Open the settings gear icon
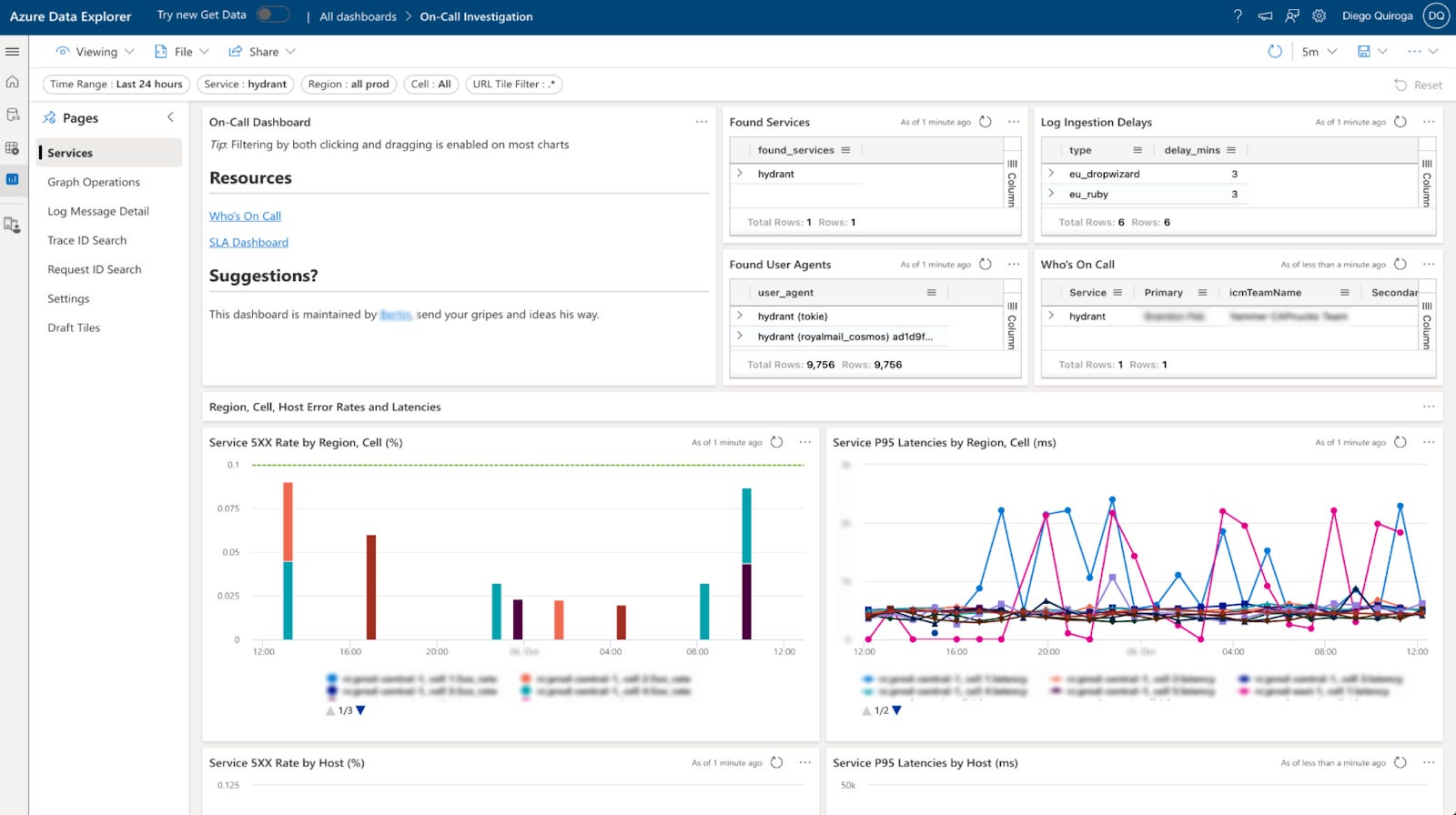This screenshot has height=815, width=1456. 1319,15
